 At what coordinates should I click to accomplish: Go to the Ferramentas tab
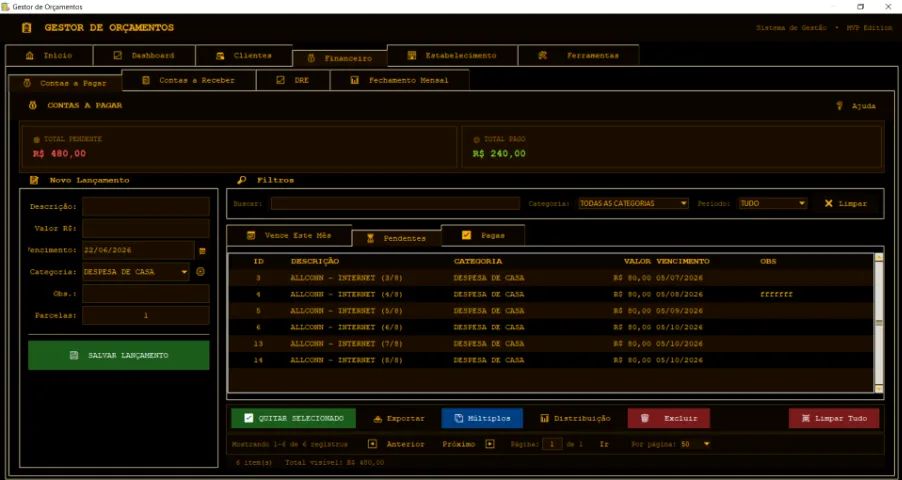click(578, 56)
